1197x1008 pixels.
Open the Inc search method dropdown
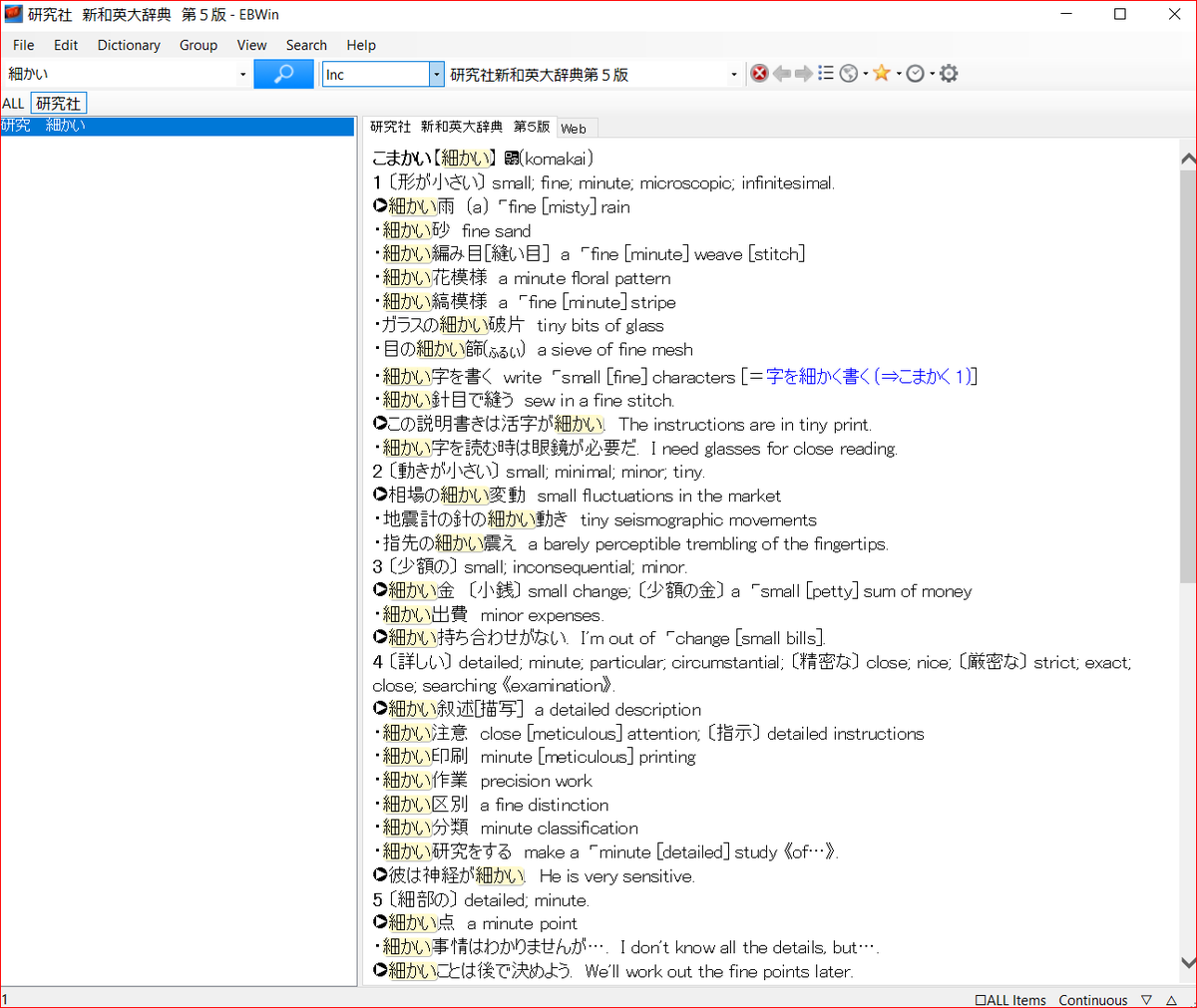[436, 75]
